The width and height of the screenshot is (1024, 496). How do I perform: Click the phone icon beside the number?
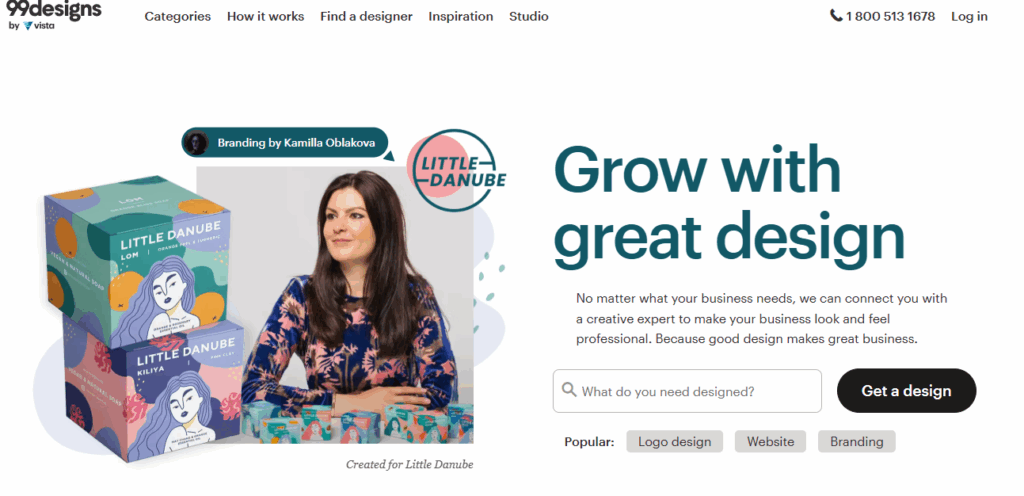[x=835, y=16]
